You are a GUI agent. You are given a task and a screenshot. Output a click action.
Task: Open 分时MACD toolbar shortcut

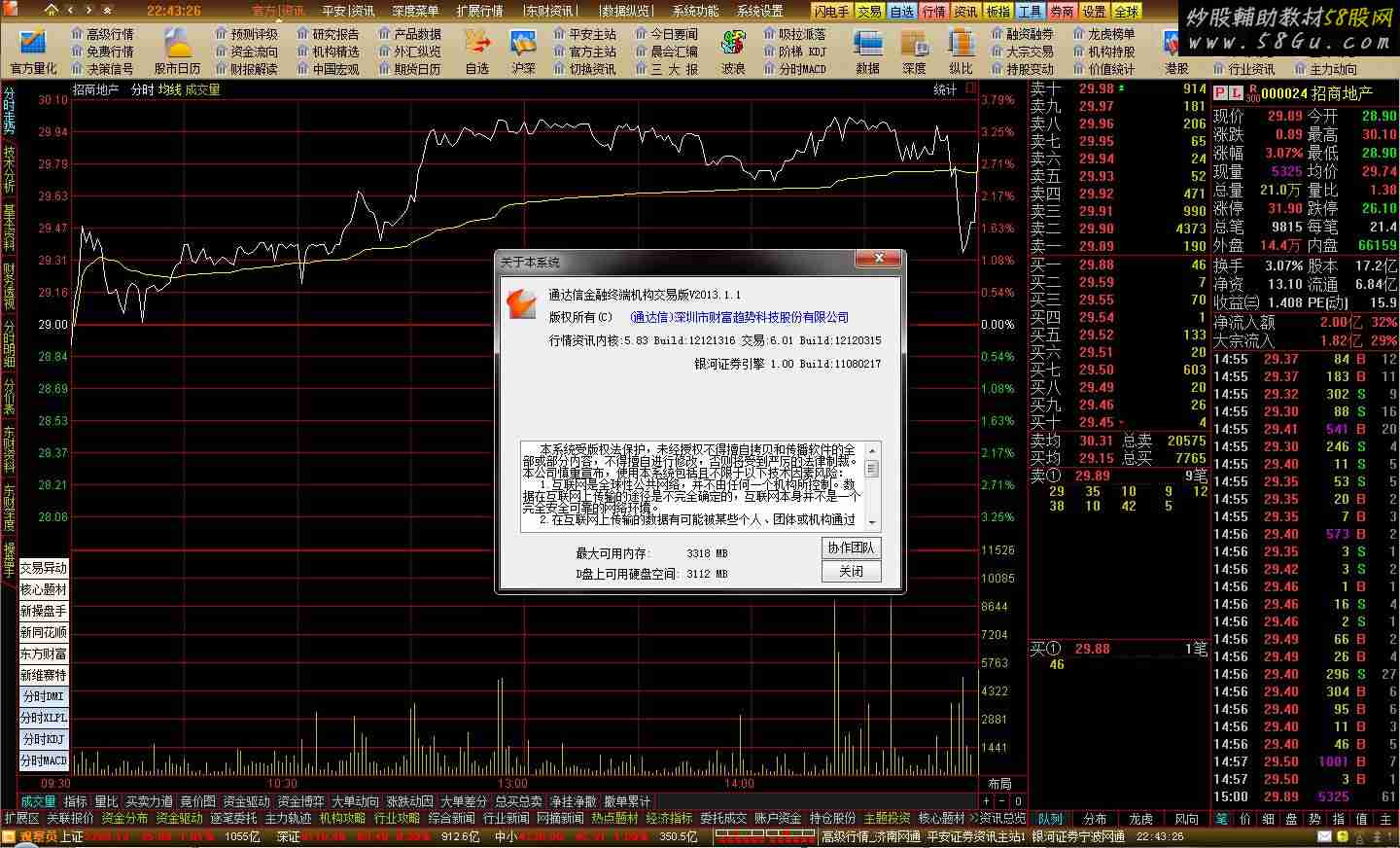[x=794, y=69]
